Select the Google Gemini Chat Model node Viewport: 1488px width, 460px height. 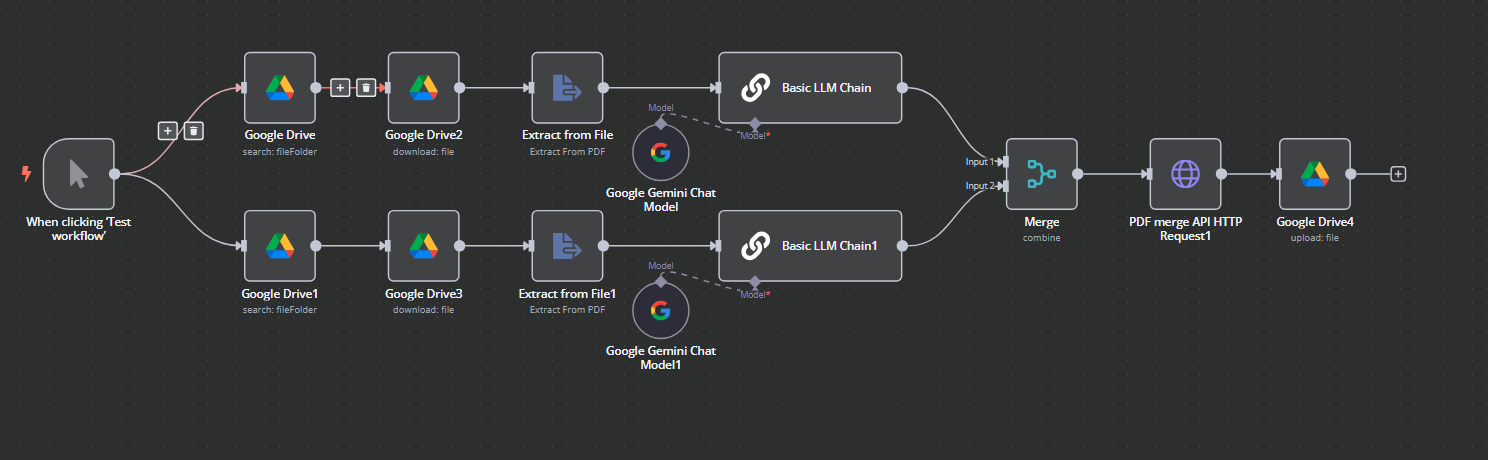661,152
